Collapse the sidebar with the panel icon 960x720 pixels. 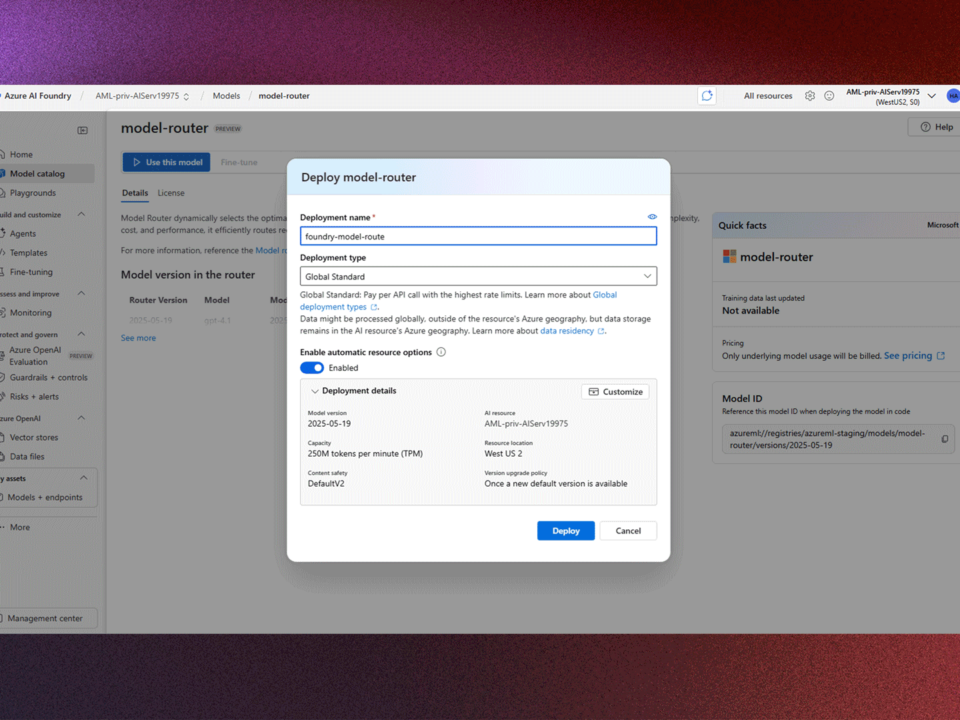83,130
